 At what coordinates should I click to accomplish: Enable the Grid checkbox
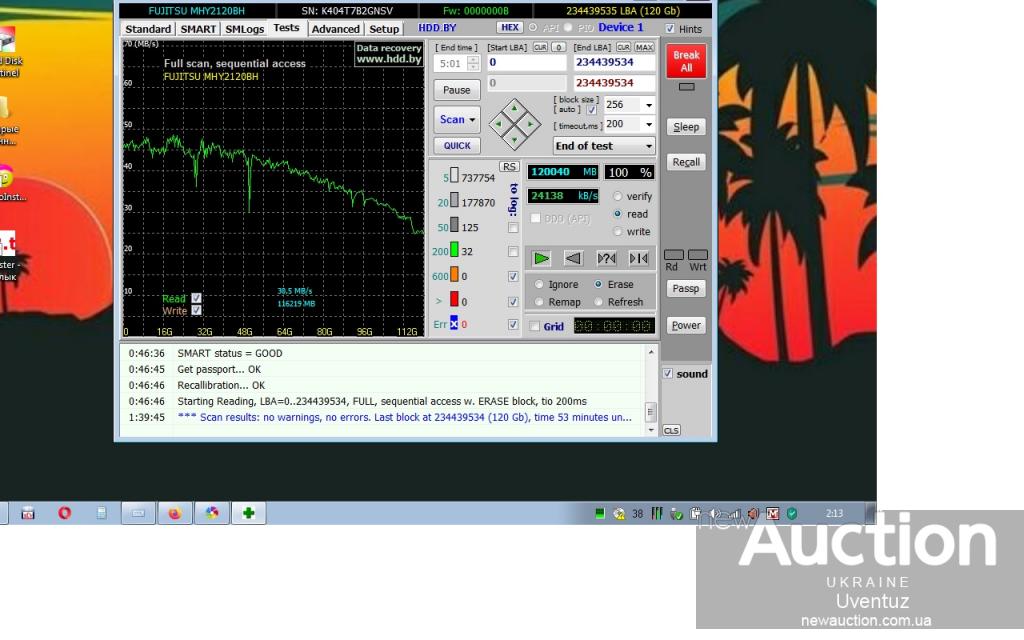(535, 326)
